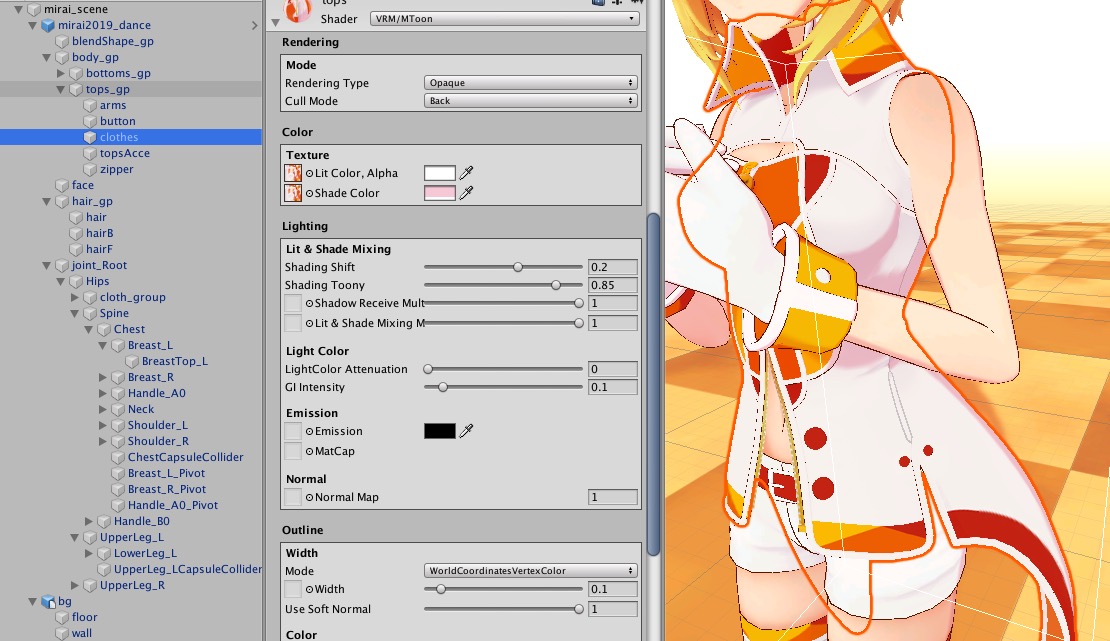Click inspector vertical scrollbar
The image size is (1110, 641).
coord(653,385)
